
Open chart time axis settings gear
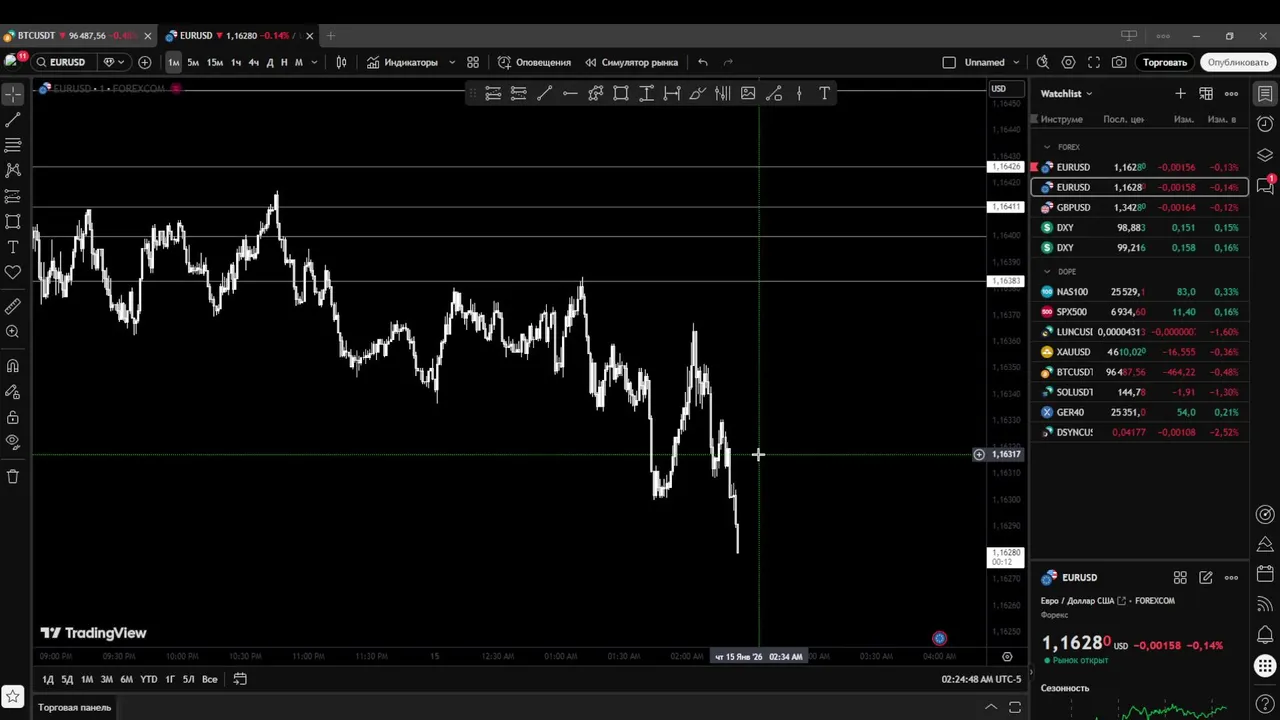(1007, 657)
